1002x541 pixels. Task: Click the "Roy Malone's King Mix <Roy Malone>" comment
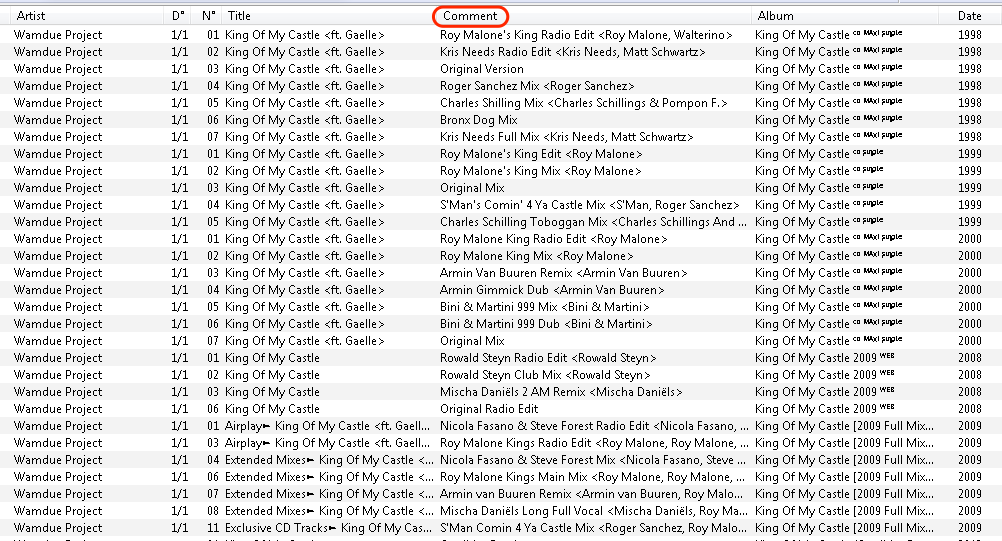pos(540,171)
